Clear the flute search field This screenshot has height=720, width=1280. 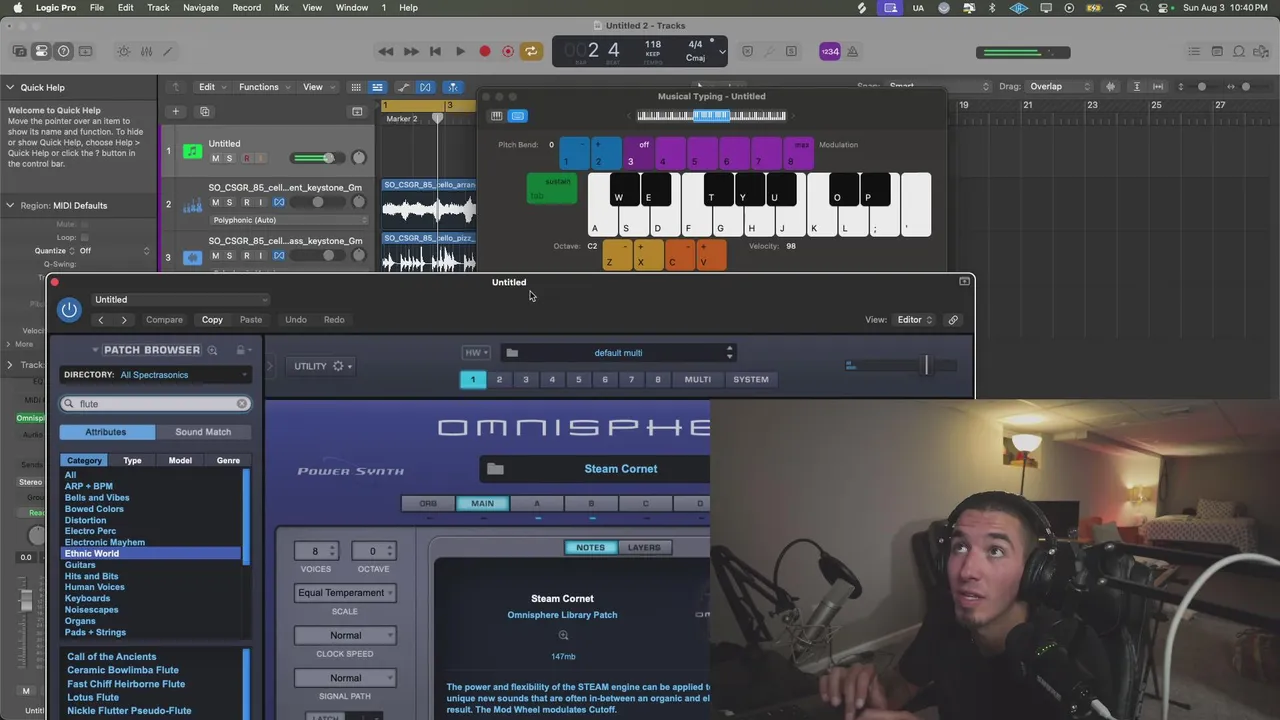(242, 404)
